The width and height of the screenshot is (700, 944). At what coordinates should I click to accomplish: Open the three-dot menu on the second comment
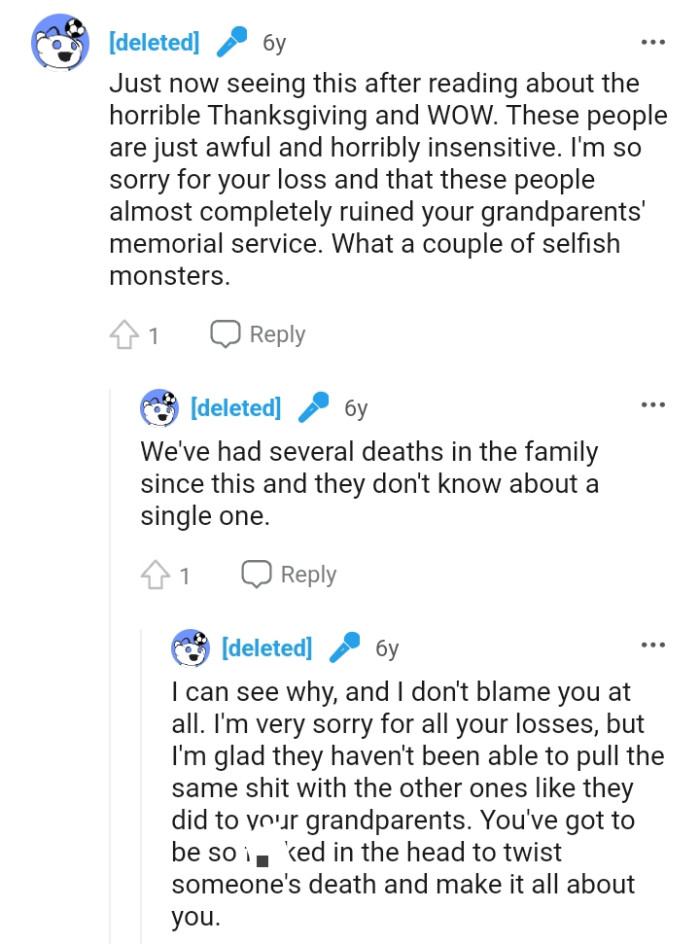tap(653, 404)
